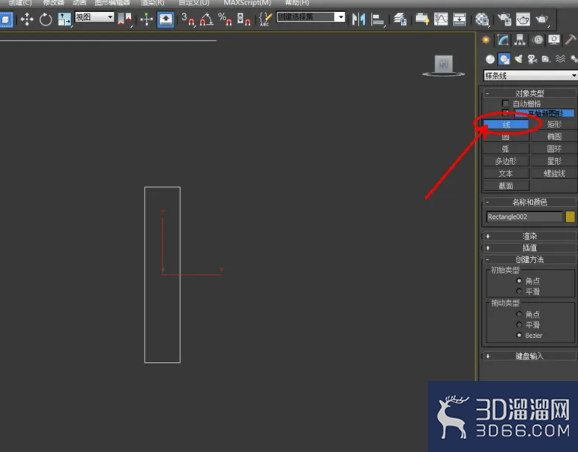Switch to the Motion panel tab
This screenshot has width=578, height=452.
click(537, 40)
